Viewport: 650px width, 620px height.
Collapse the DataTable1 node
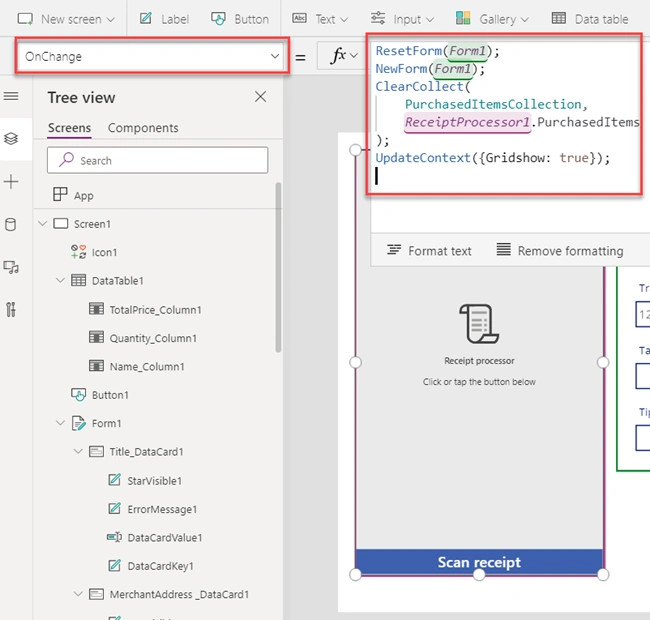point(61,281)
